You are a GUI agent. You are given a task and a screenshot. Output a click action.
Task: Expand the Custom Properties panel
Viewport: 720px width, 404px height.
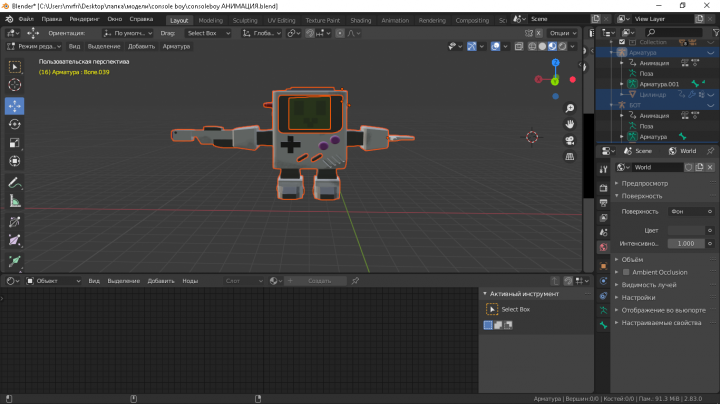coord(661,323)
